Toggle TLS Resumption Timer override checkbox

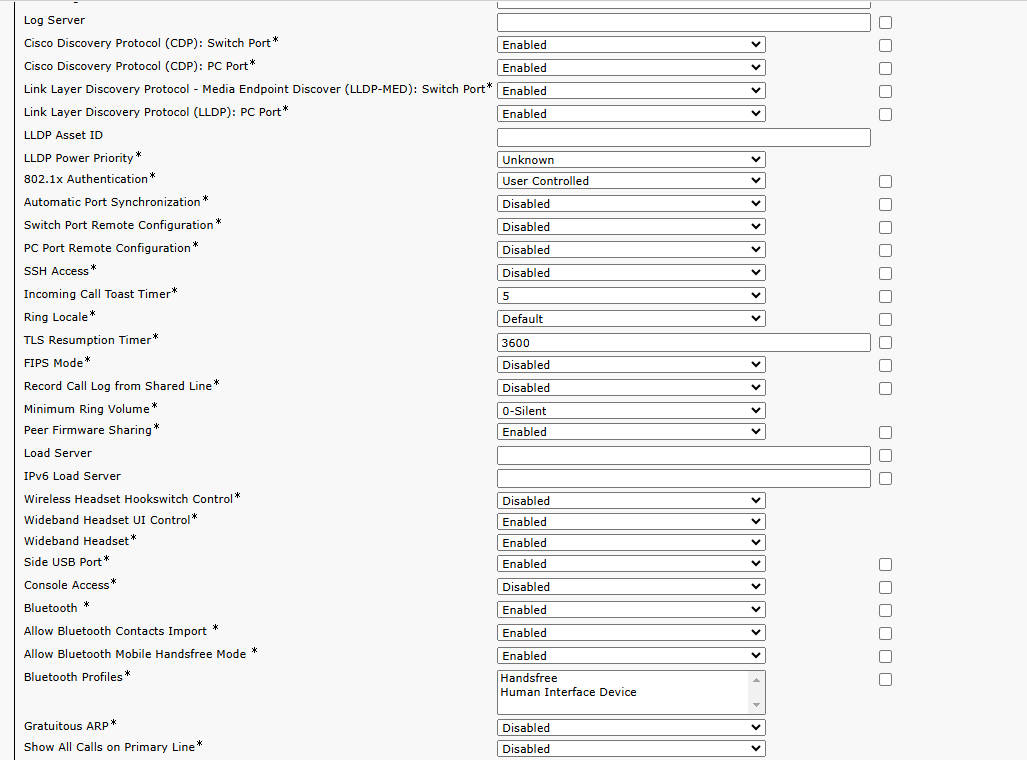[886, 342]
